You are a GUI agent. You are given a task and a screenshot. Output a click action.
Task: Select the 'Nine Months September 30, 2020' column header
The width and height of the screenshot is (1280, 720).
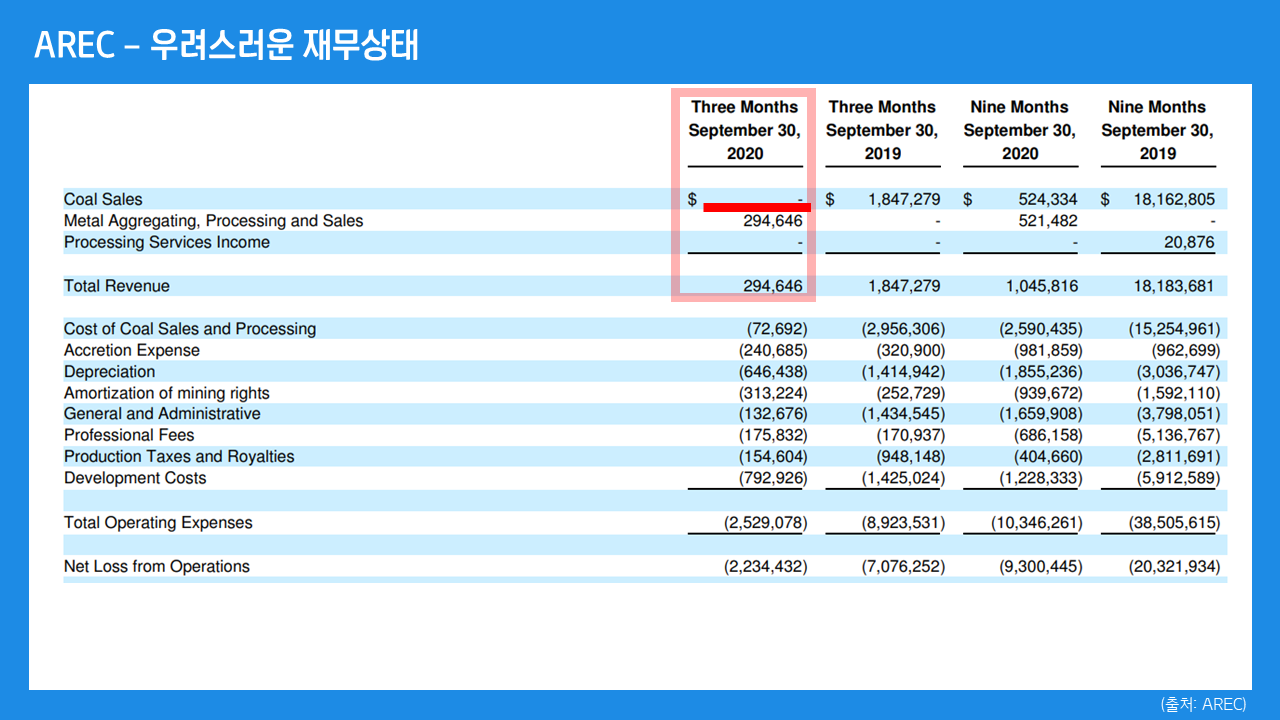click(x=1020, y=130)
